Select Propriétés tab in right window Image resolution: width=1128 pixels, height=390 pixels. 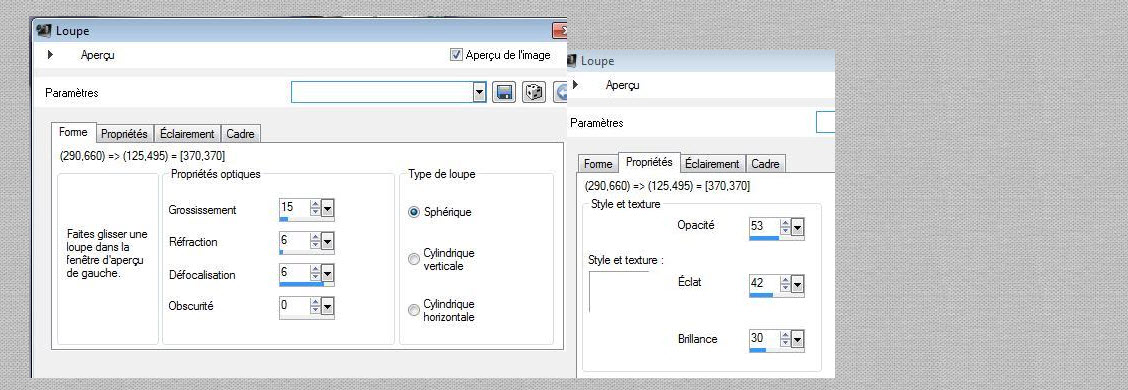649,163
